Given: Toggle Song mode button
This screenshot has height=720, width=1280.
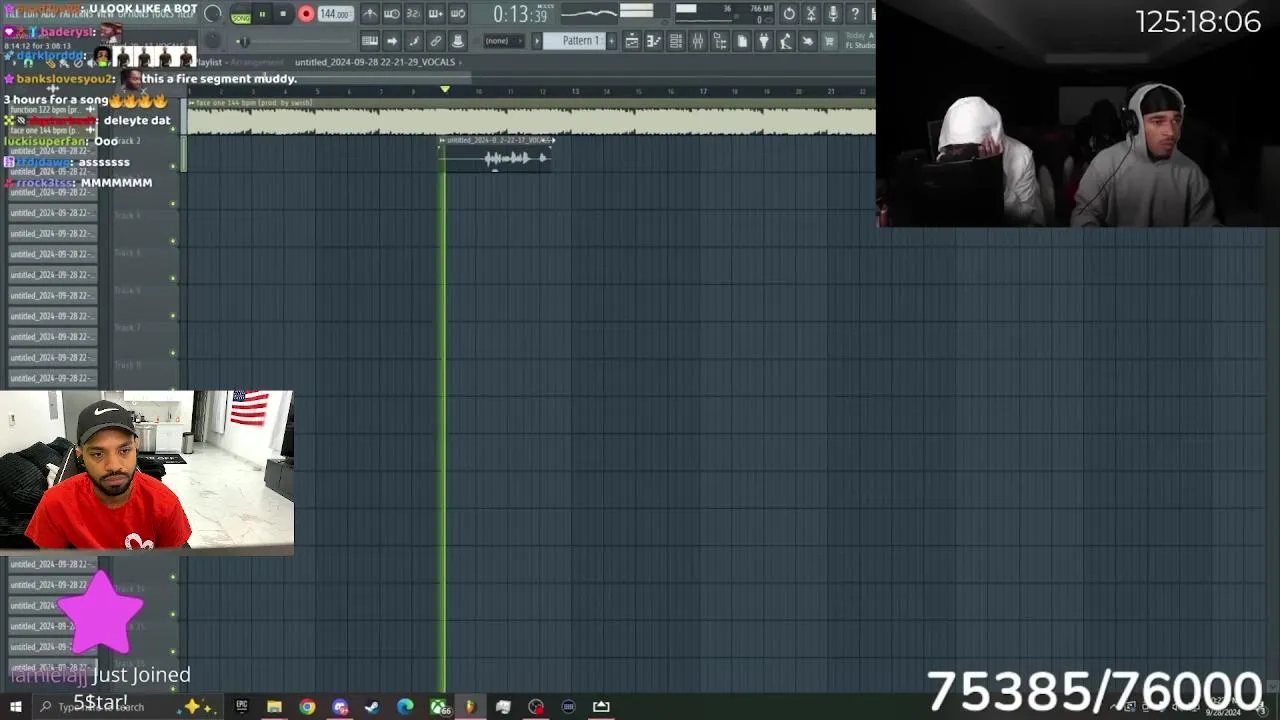Looking at the screenshot, I should (241, 17).
